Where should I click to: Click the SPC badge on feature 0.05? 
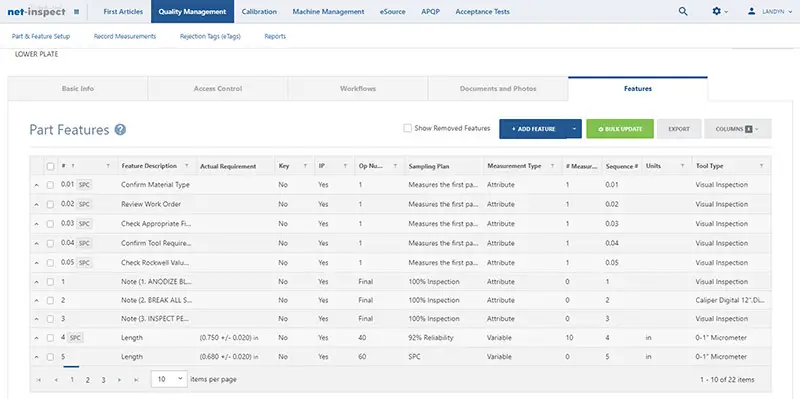coord(84,263)
